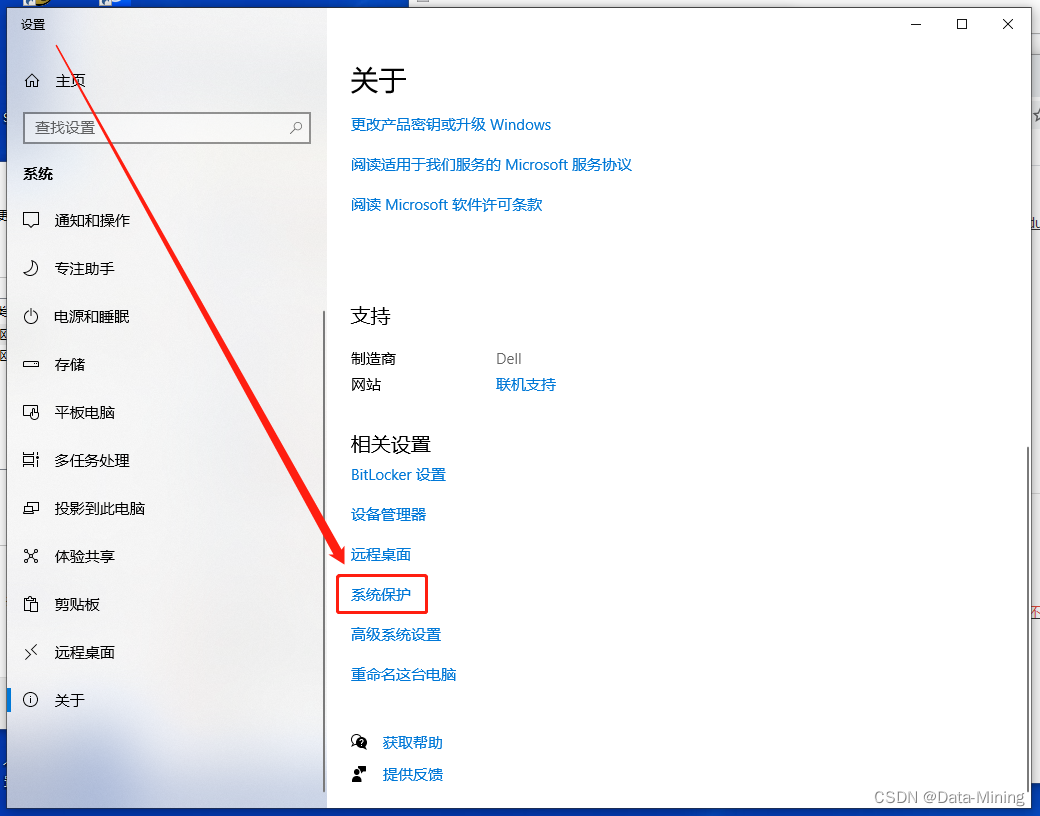
Task: Click the Home house icon
Action: 31,81
